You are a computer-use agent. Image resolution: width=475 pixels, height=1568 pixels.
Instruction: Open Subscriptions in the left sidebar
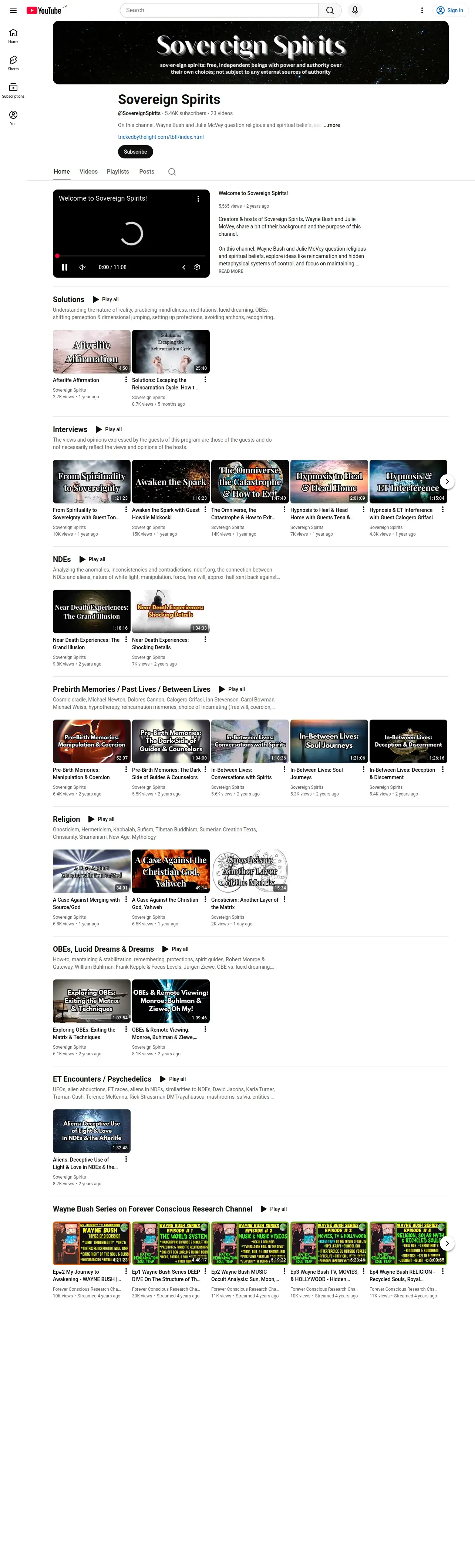(x=13, y=91)
